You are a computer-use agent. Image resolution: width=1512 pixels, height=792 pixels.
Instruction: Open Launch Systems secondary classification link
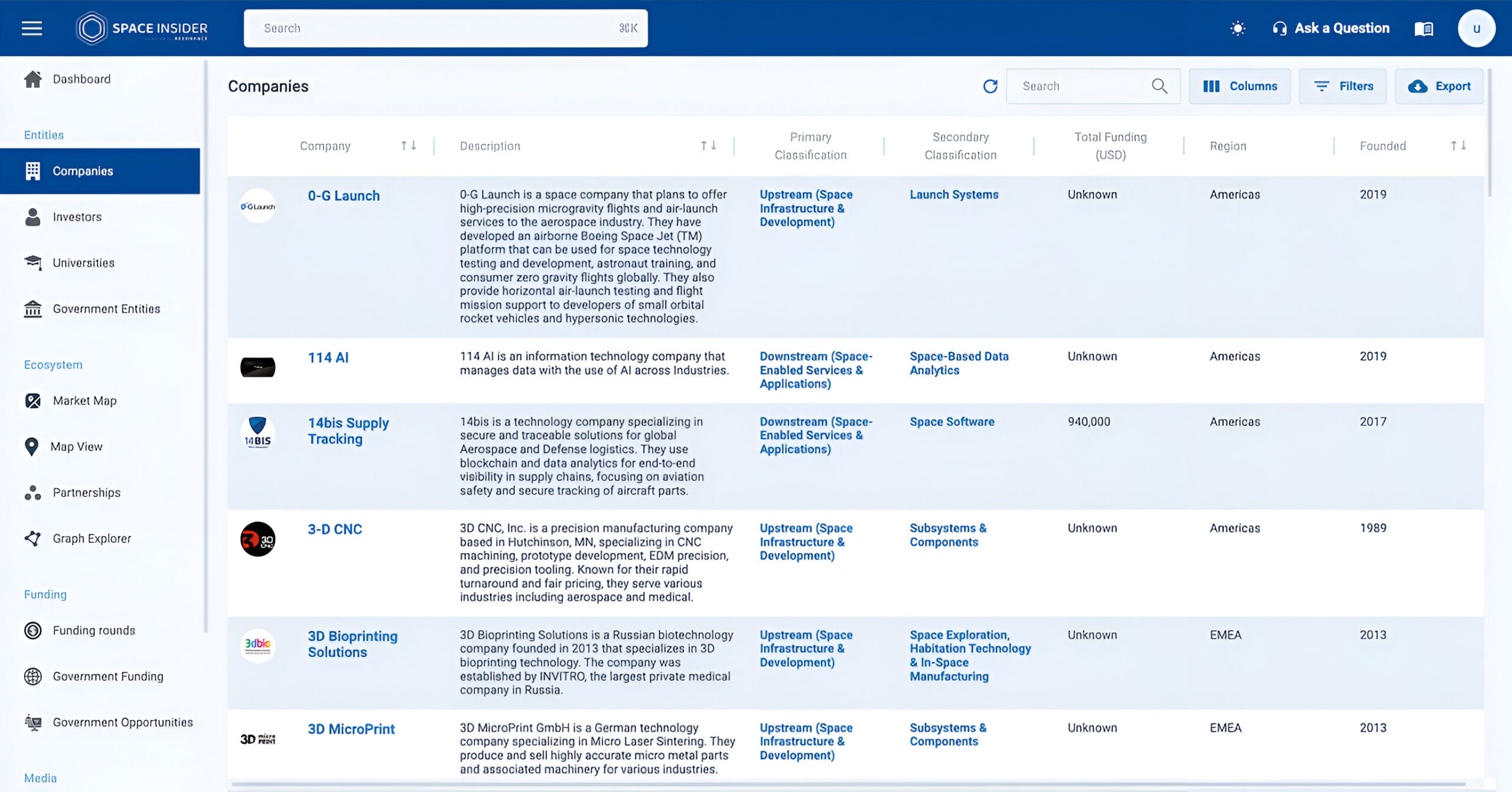click(x=954, y=194)
